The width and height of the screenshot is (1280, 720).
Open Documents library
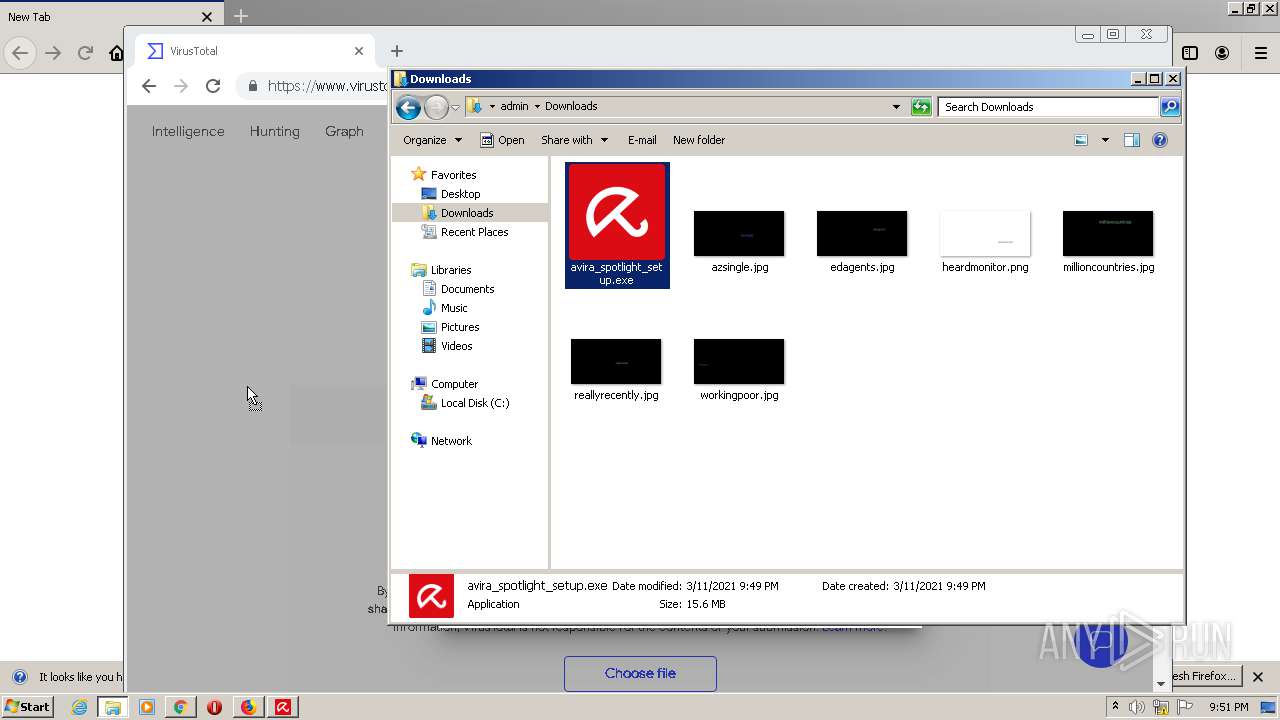point(467,289)
